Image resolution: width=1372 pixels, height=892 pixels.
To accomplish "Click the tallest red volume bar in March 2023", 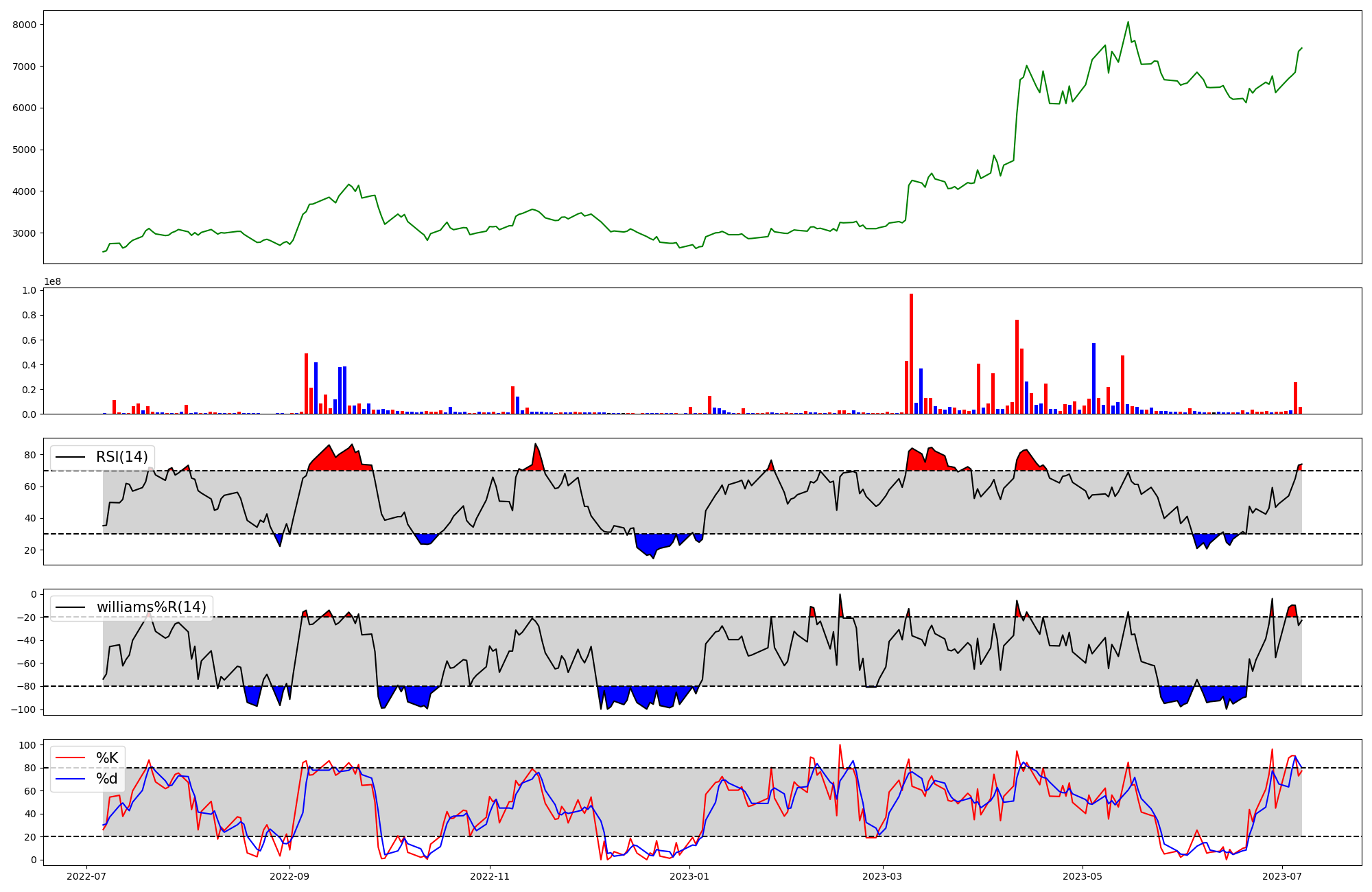I will pyautogui.click(x=911, y=353).
